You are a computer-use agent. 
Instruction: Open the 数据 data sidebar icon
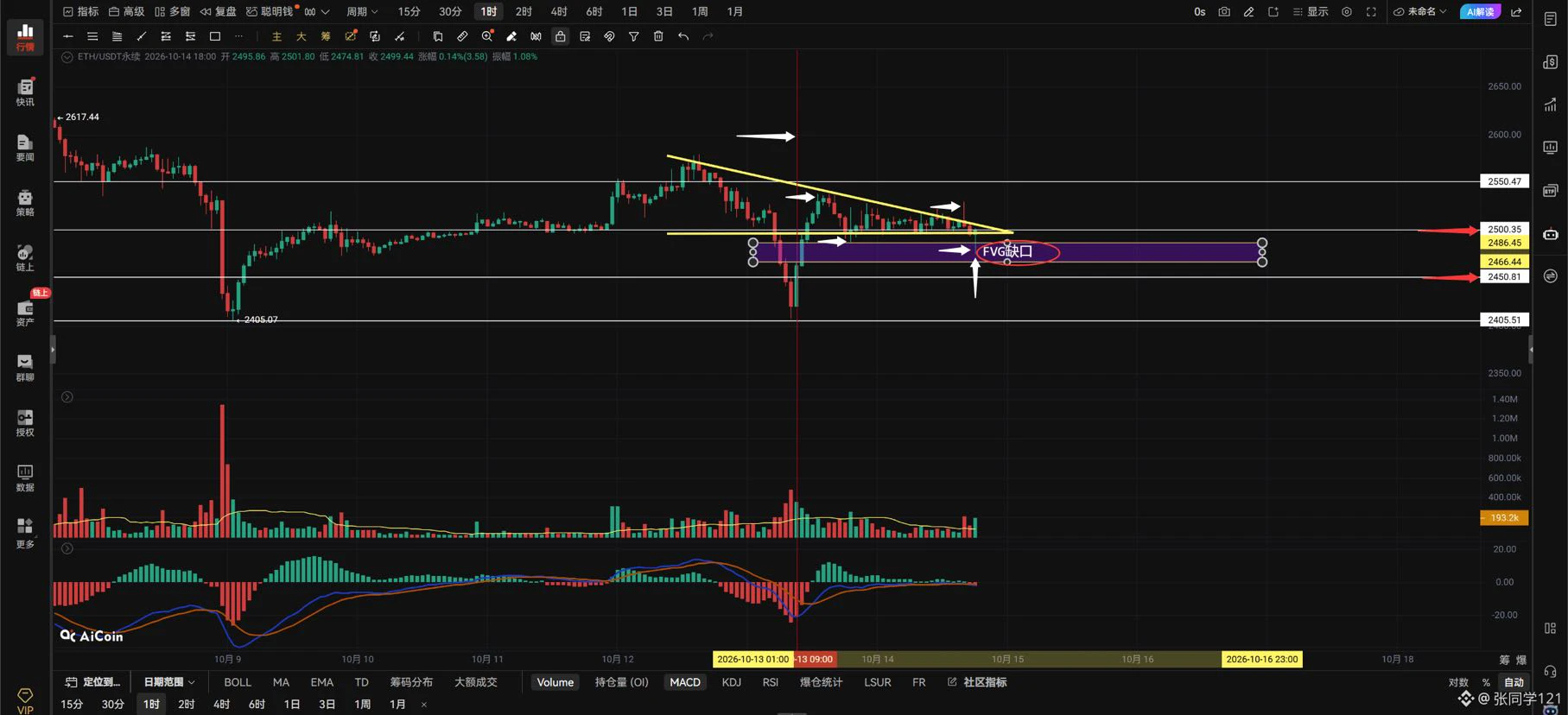click(x=25, y=478)
